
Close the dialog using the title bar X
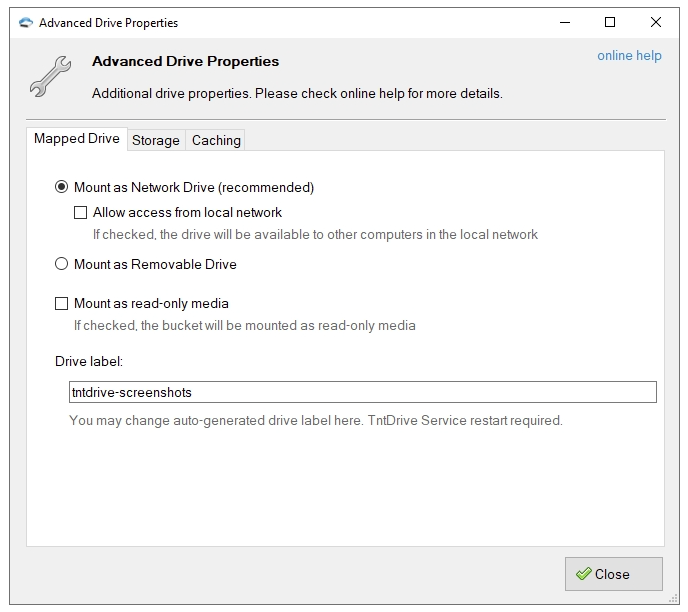pos(656,22)
